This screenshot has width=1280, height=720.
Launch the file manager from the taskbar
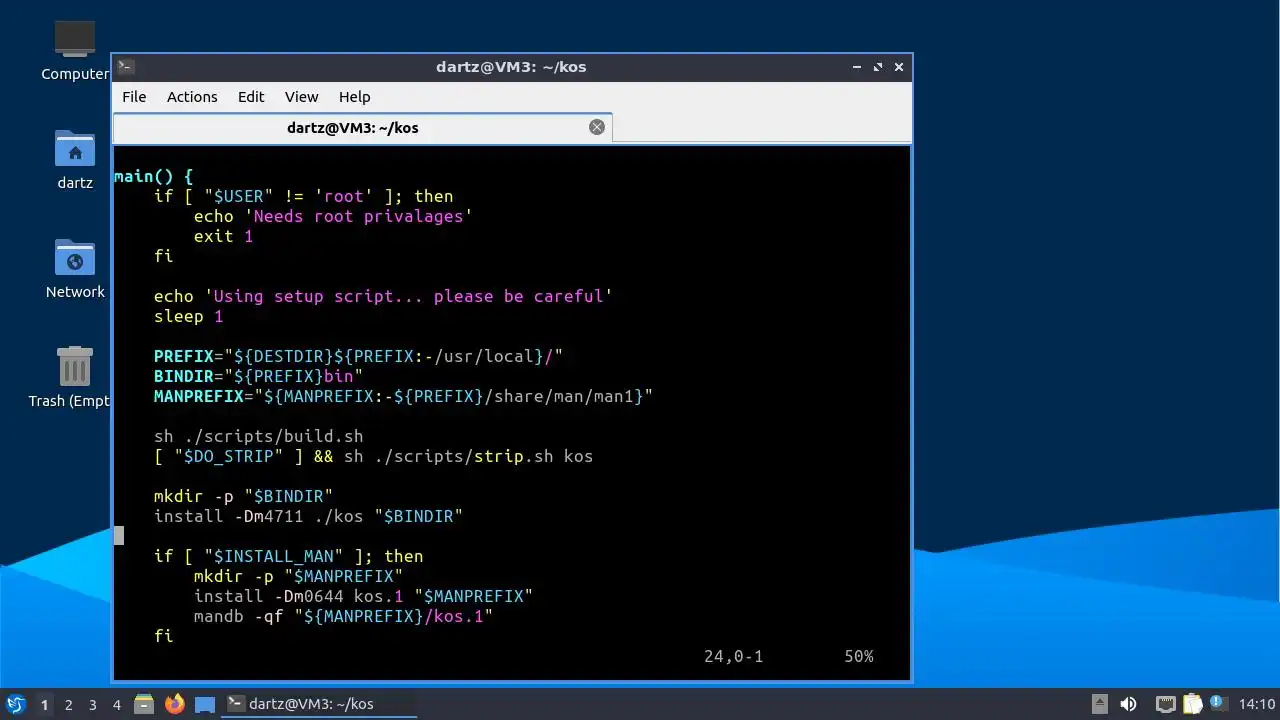point(144,704)
